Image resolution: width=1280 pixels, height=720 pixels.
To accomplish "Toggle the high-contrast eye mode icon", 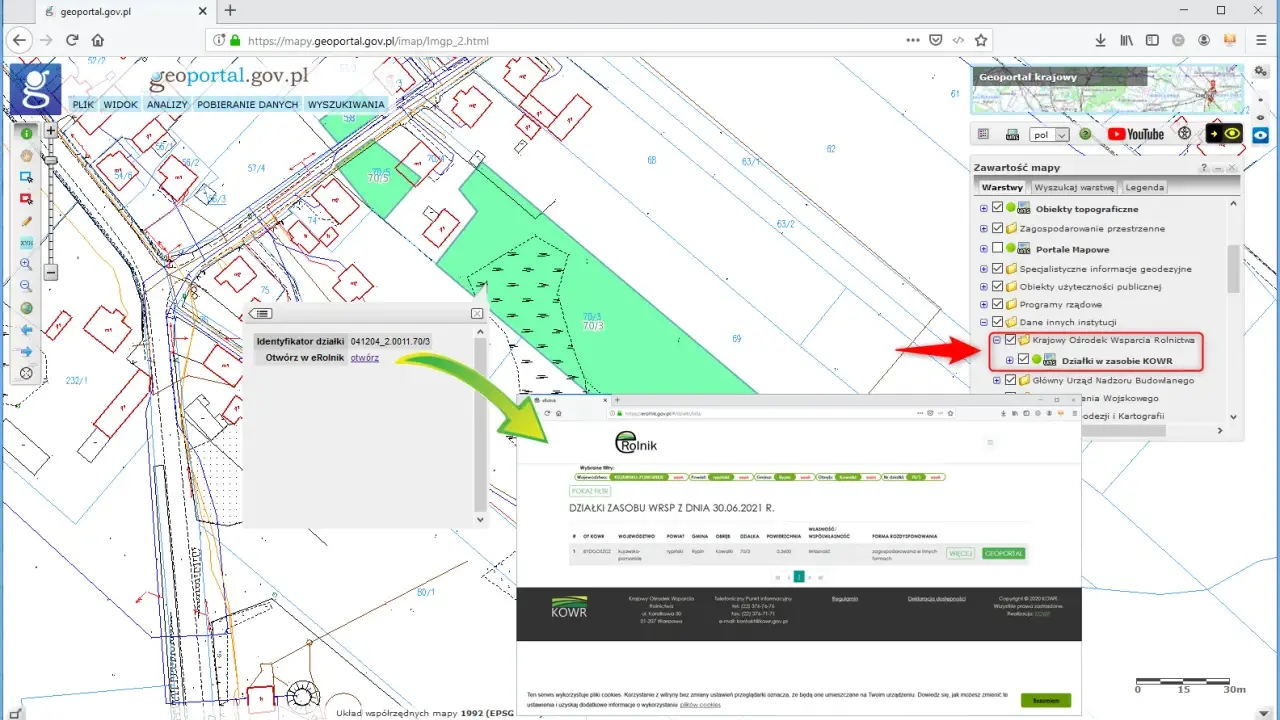I will 1225,134.
